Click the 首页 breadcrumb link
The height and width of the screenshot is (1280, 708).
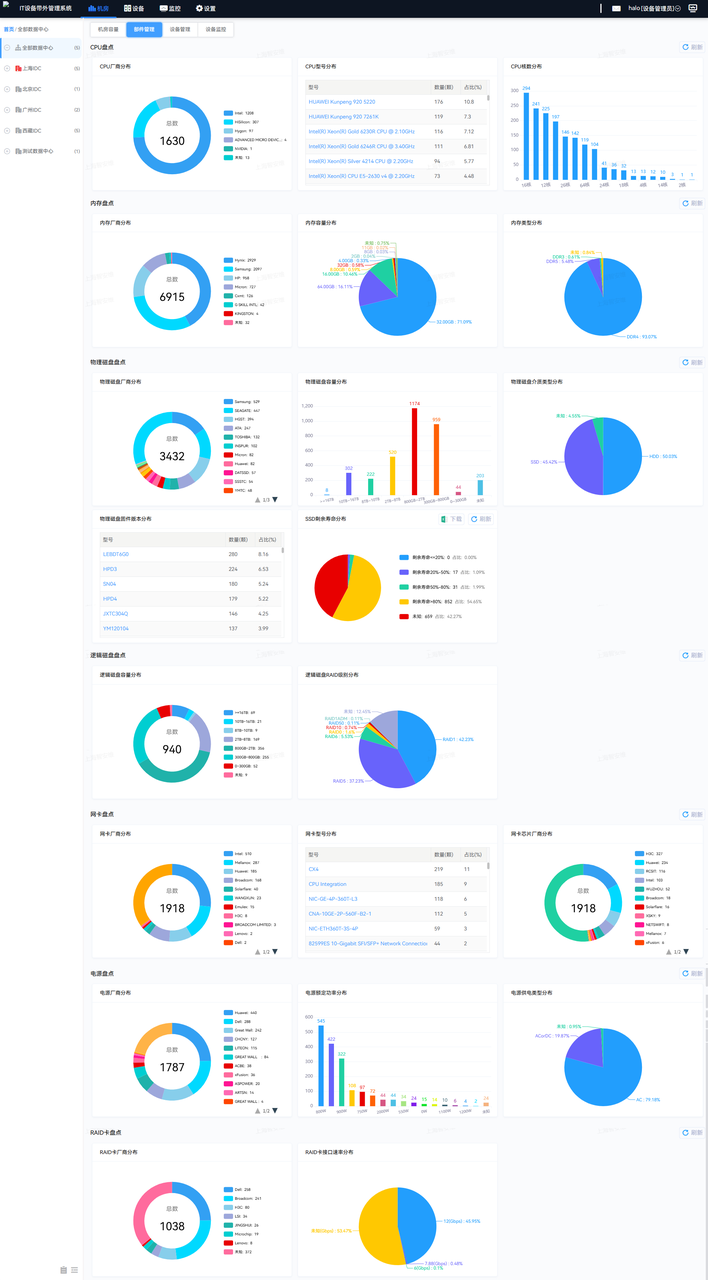click(x=8, y=30)
